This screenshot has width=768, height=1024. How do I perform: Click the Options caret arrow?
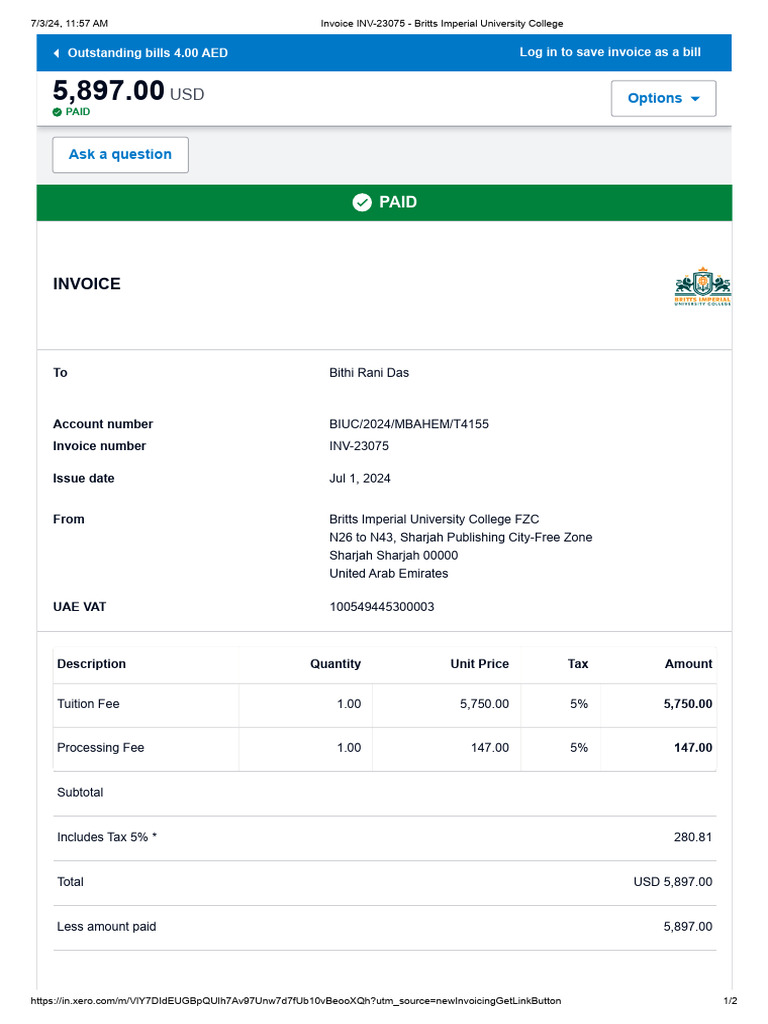pos(696,99)
